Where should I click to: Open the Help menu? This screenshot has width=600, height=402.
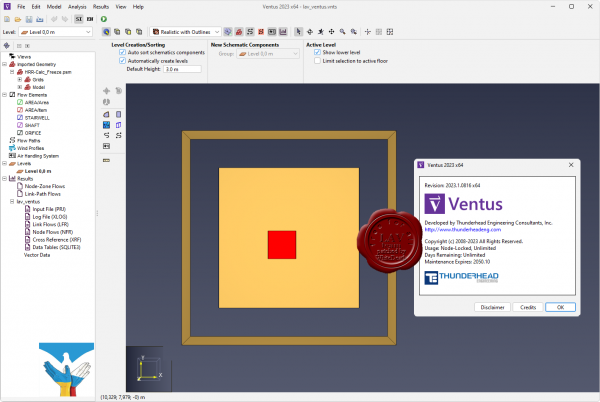click(x=138, y=7)
